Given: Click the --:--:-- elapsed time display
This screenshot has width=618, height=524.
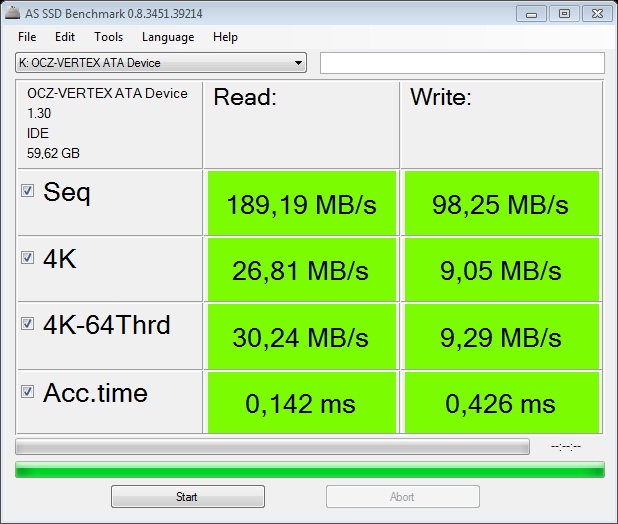Looking at the screenshot, I should 566,446.
